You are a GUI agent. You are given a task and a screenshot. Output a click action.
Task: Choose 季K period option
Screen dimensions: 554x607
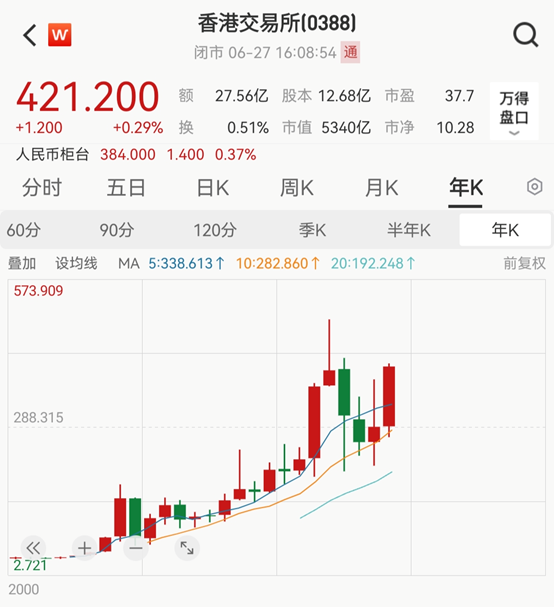pos(312,230)
